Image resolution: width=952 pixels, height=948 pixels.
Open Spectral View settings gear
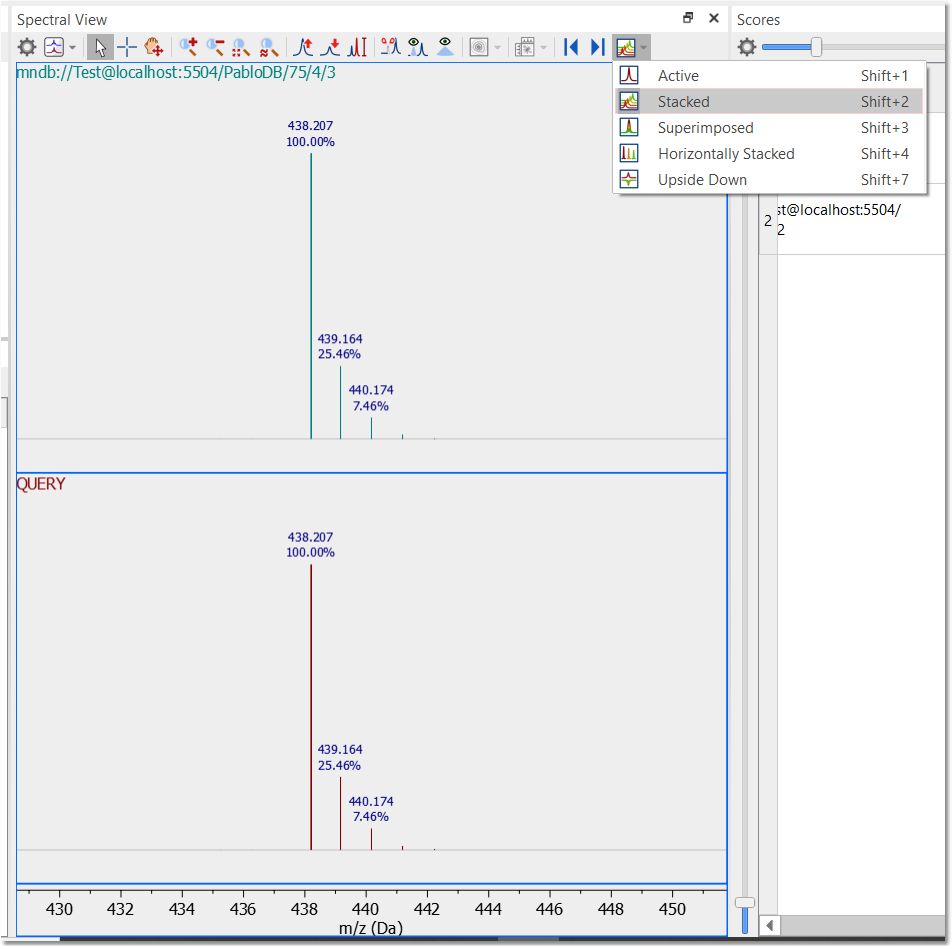coord(27,47)
